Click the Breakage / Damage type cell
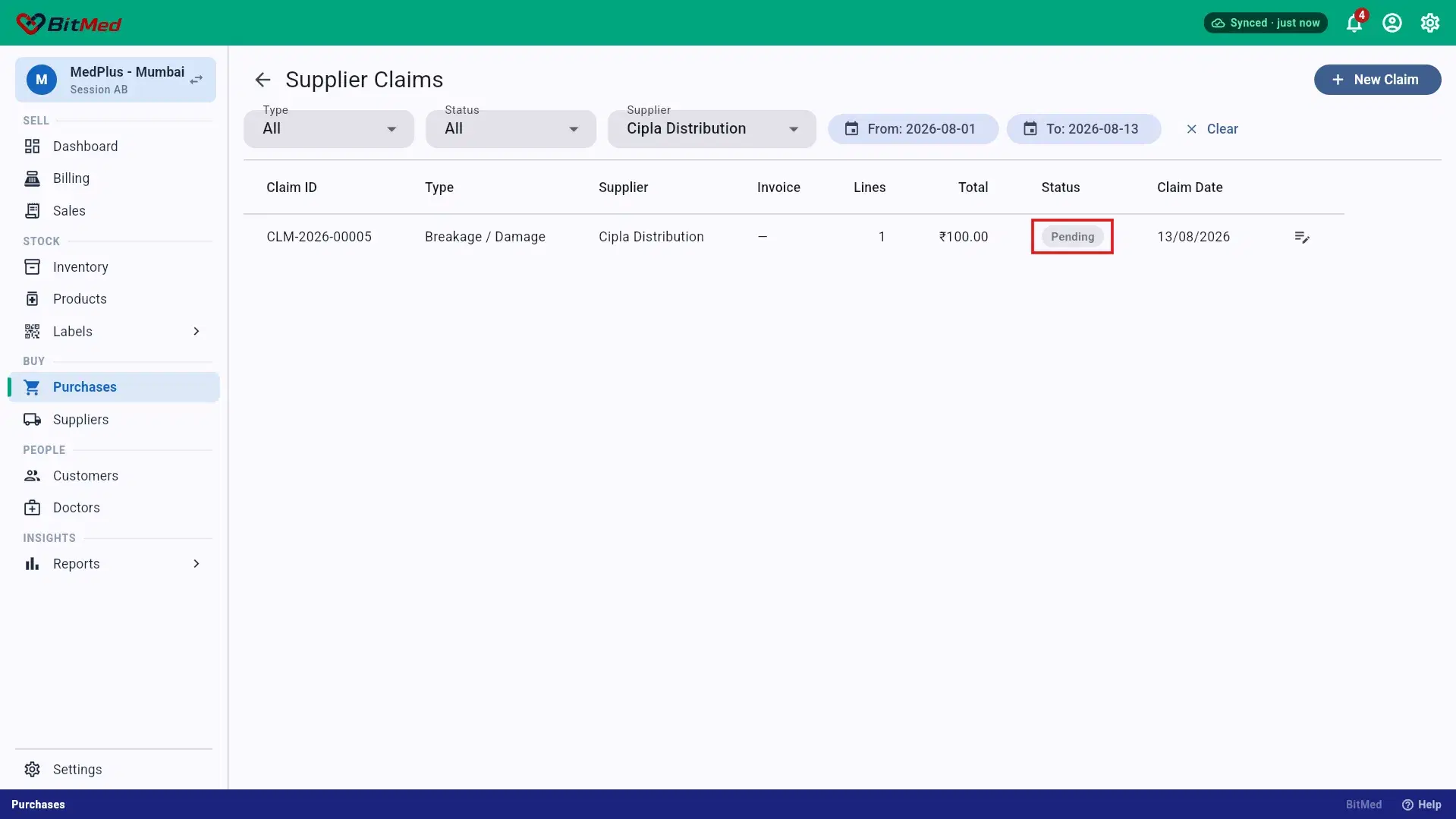1456x819 pixels. (x=485, y=237)
